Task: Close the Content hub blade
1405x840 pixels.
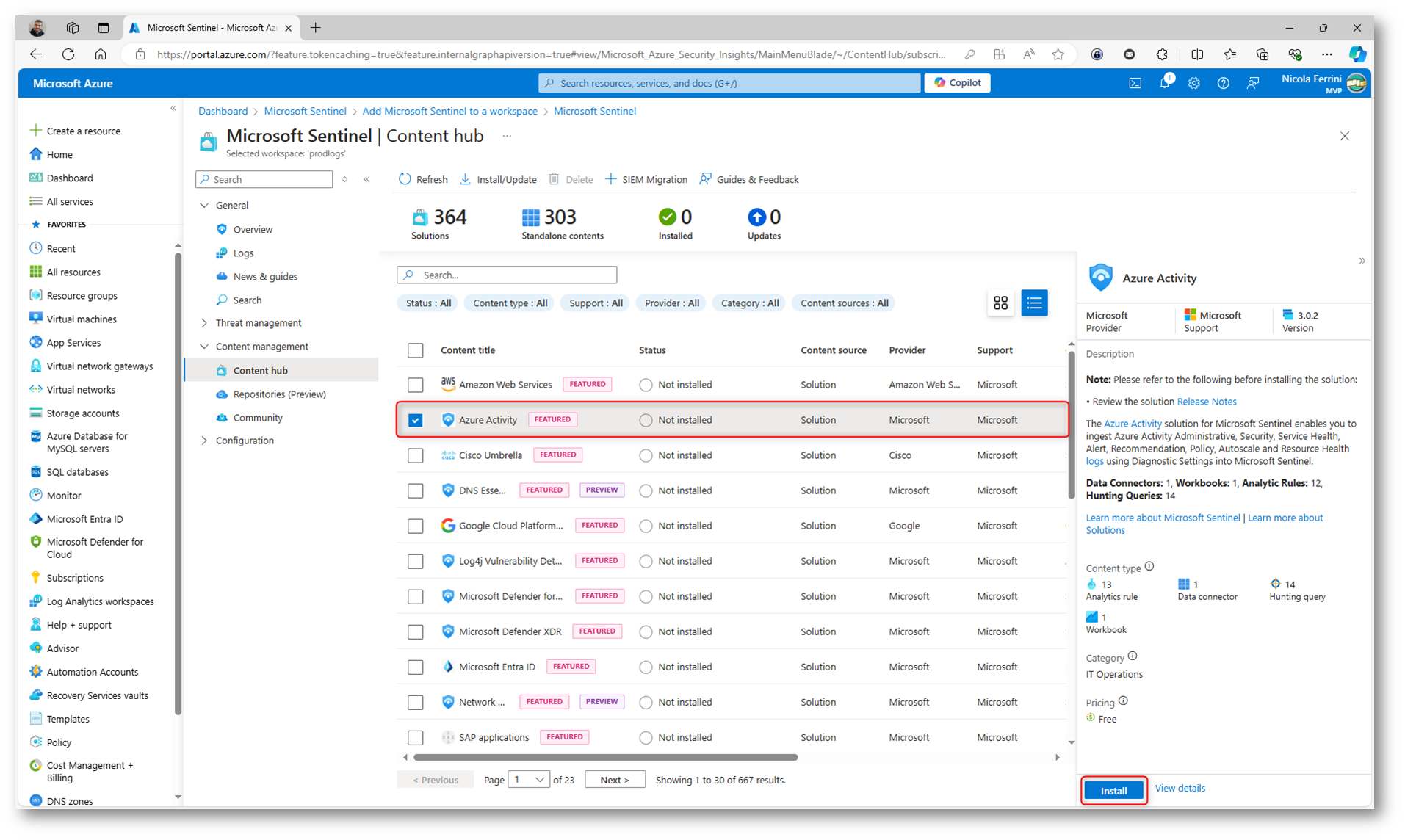Action: click(x=1344, y=136)
